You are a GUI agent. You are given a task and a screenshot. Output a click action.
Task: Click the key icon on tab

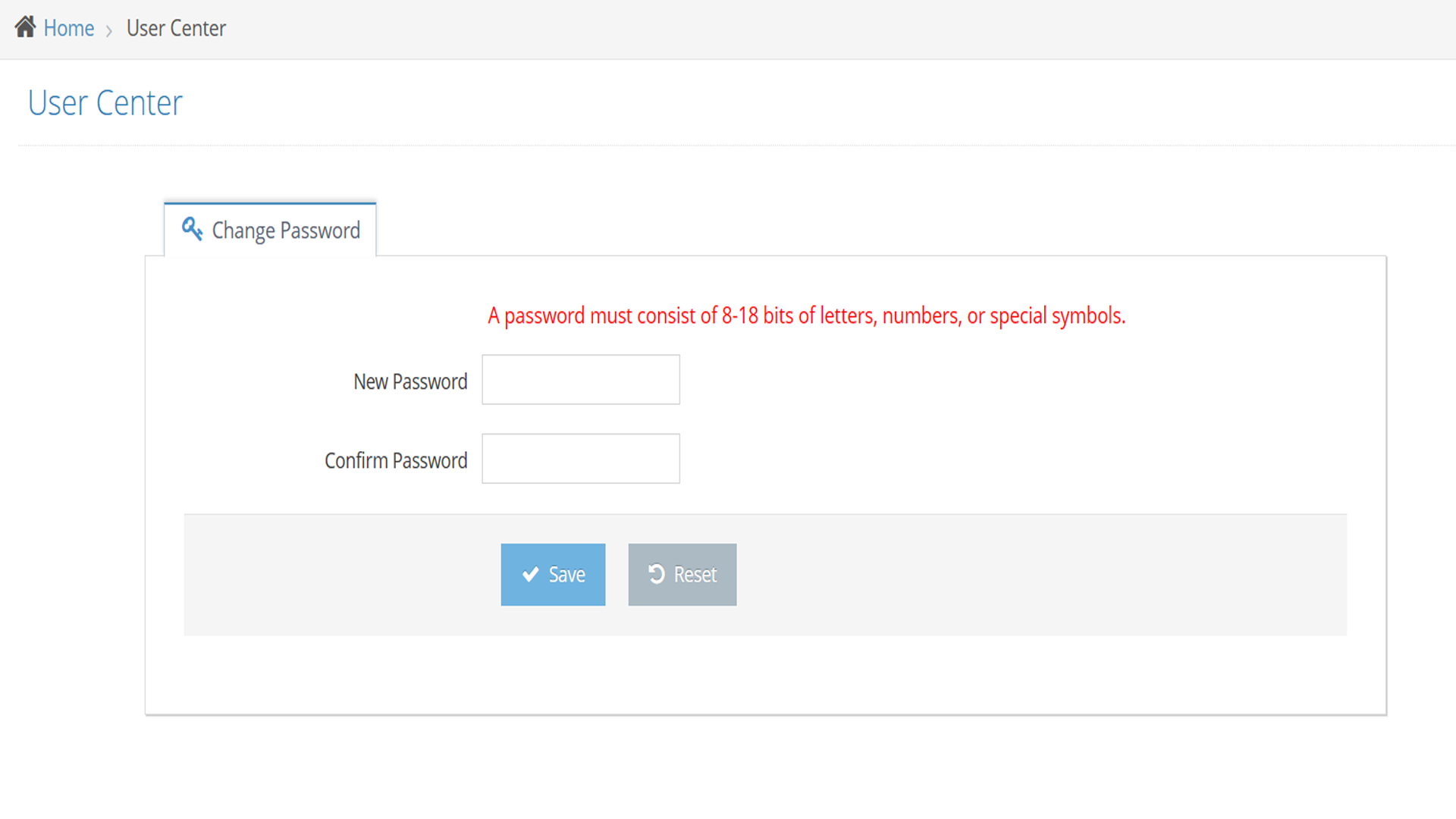point(192,228)
